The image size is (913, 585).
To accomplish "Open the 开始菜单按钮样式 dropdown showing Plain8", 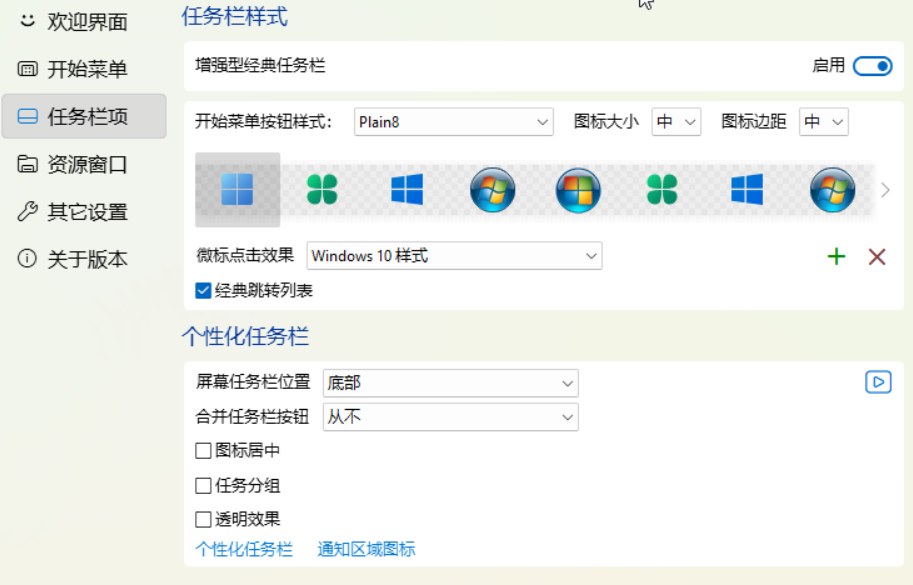I will point(452,121).
